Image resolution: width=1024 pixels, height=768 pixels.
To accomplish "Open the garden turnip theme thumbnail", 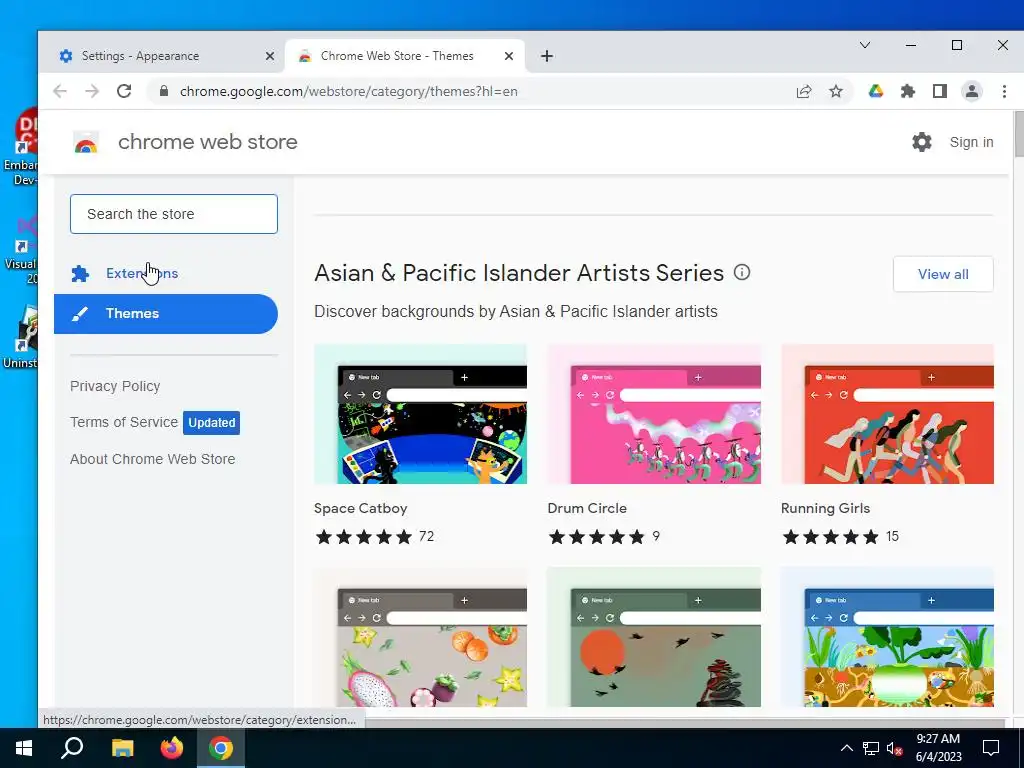I will click(888, 637).
